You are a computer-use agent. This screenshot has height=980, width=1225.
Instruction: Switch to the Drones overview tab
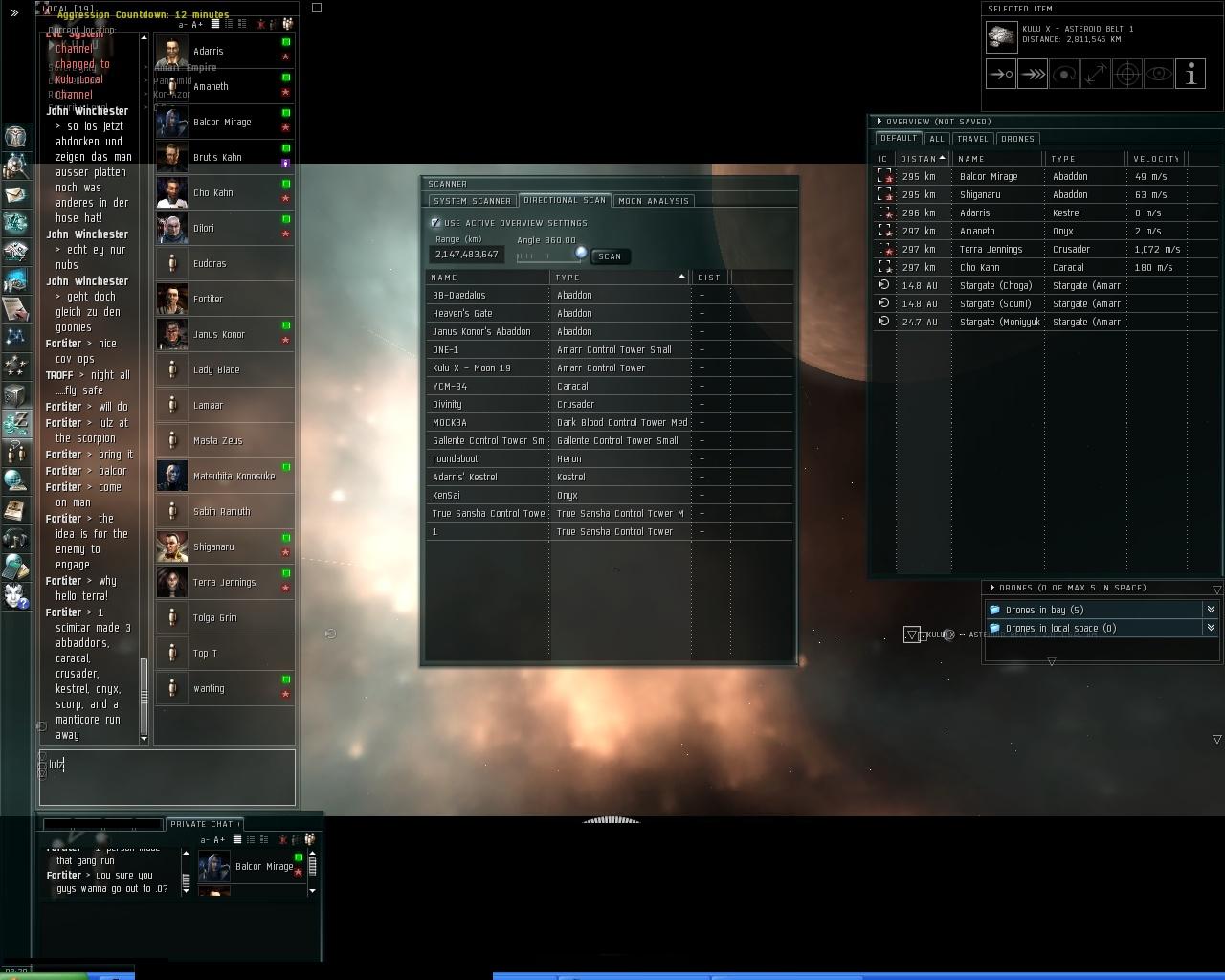click(x=1017, y=139)
